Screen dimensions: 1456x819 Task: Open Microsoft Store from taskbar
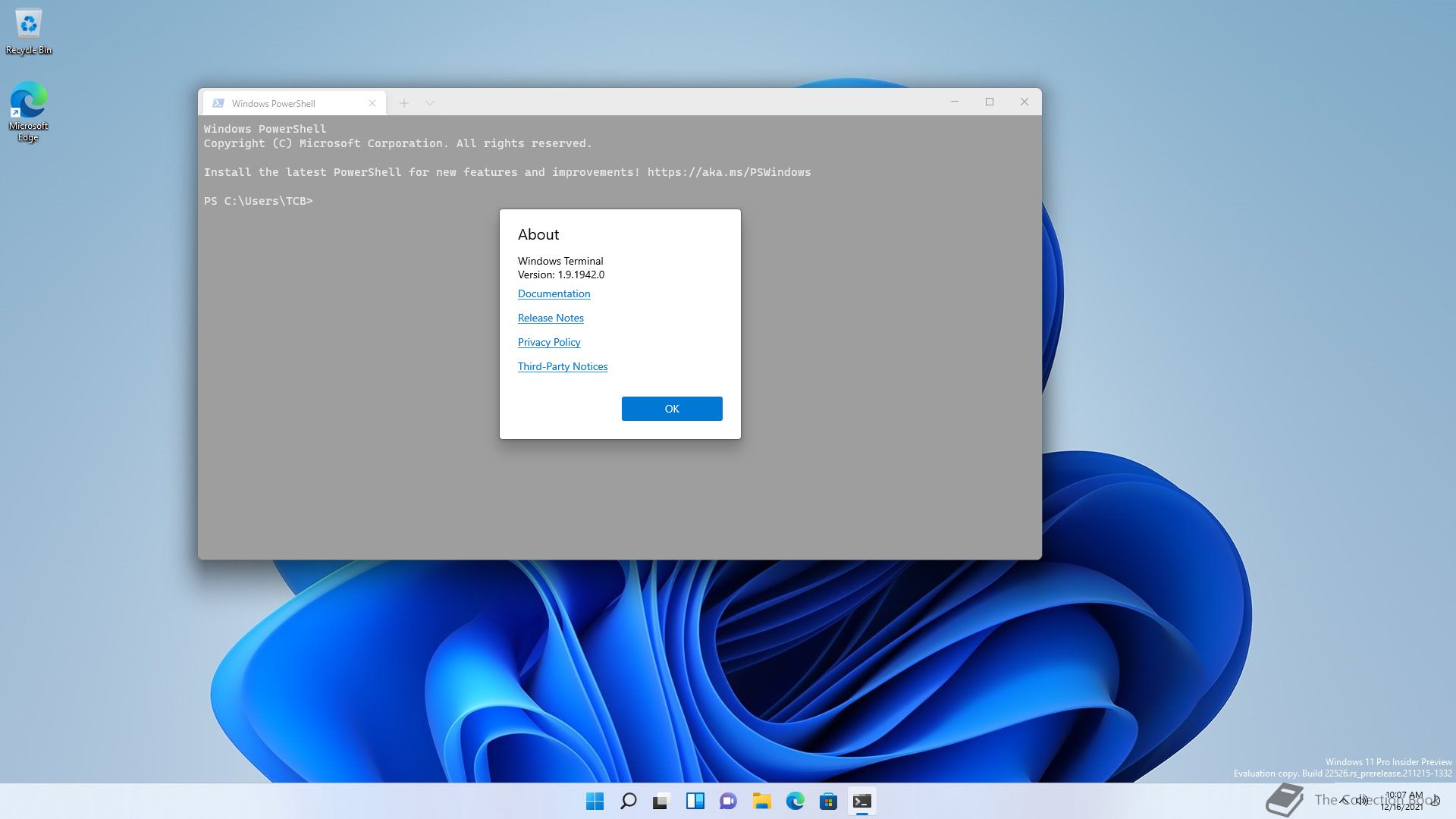point(829,801)
